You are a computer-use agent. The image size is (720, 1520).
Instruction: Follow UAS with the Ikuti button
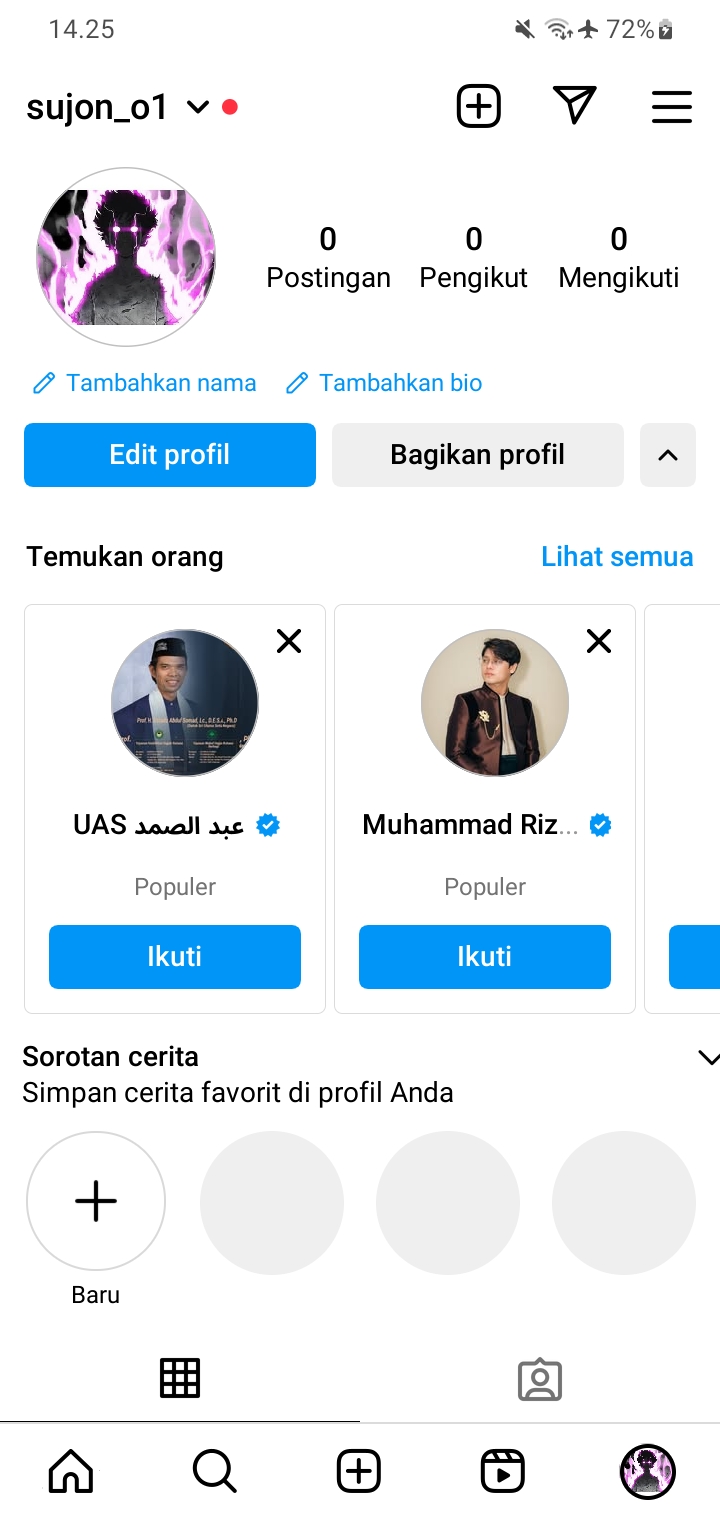[175, 957]
